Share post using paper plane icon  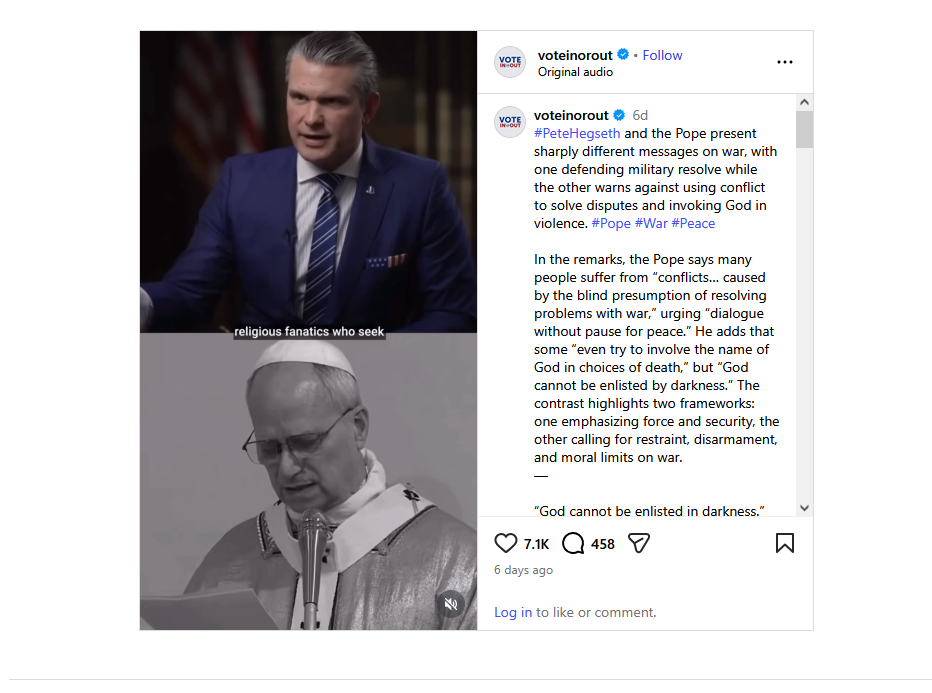tap(639, 543)
